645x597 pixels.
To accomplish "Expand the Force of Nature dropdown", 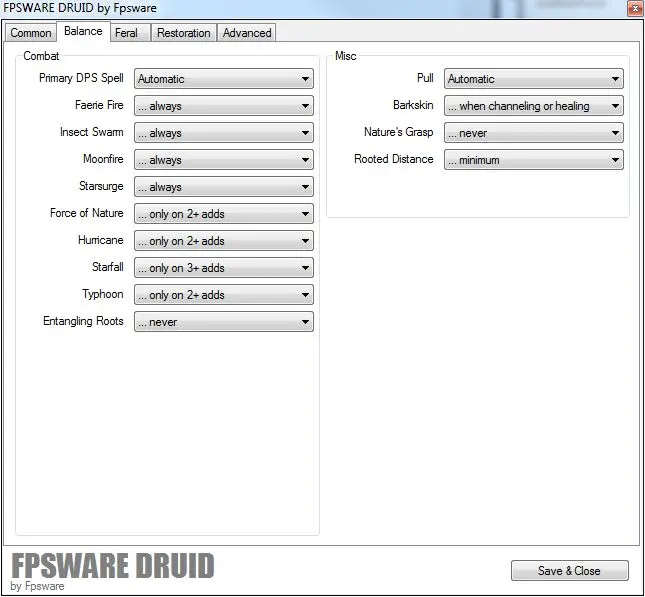I will (x=223, y=214).
